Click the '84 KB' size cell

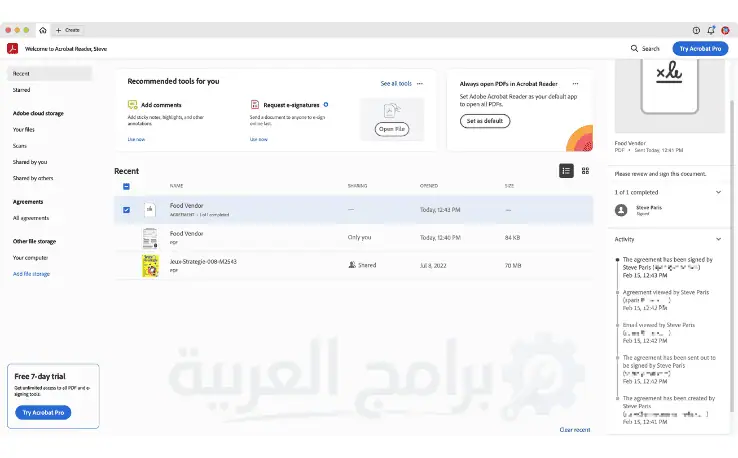(512, 238)
